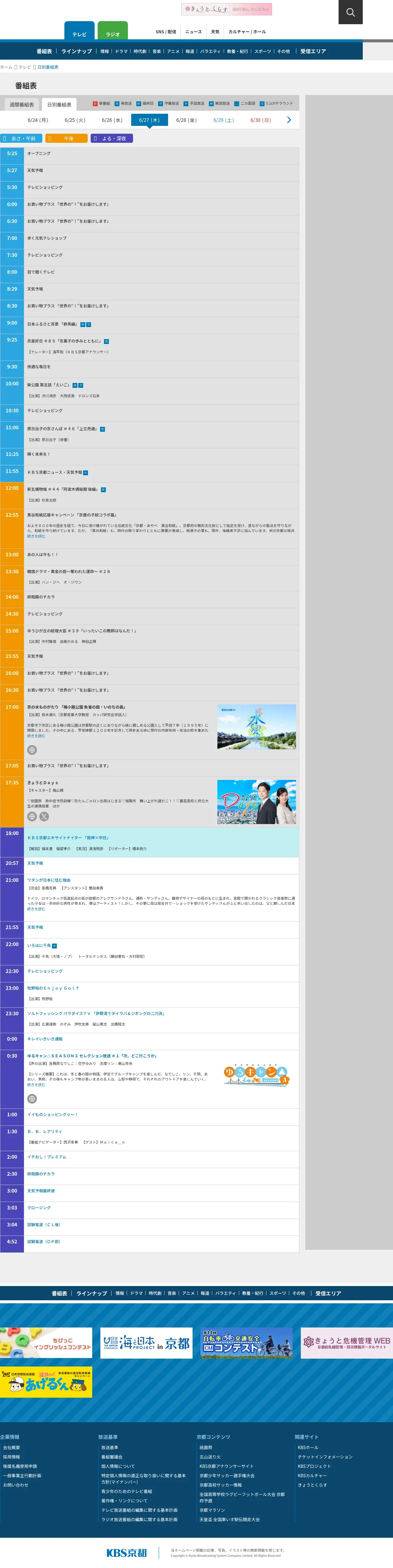393x1568 pixels.
Task: Click the ホーム breadcrumb link
Action: [6, 67]
